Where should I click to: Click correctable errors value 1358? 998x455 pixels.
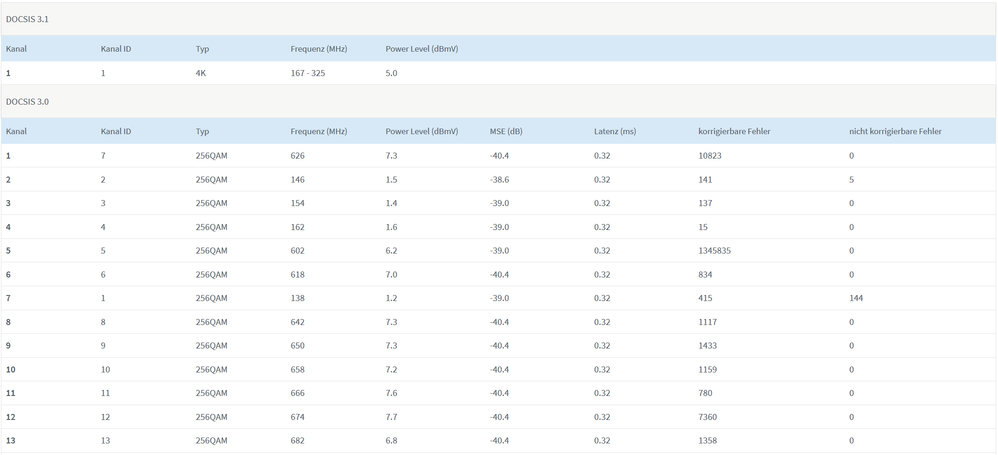point(708,441)
